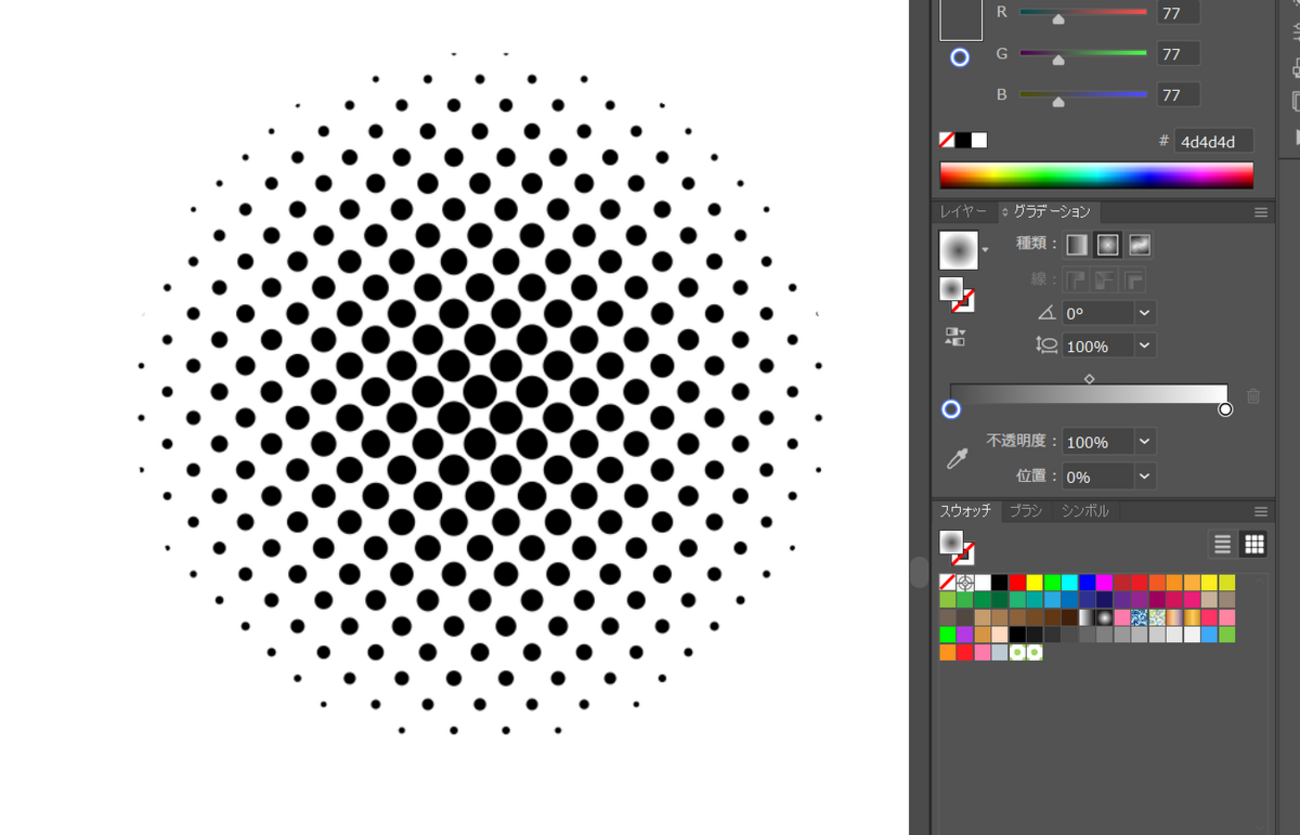
Task: Switch to the ブラシ (Brushes) tab
Action: tap(1026, 511)
